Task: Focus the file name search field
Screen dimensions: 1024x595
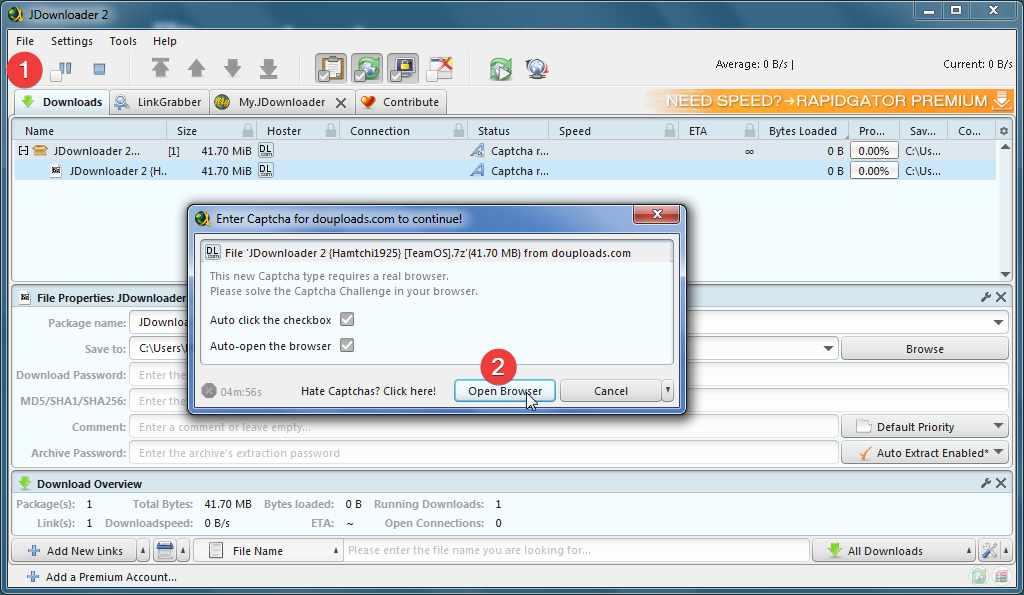Action: click(577, 551)
